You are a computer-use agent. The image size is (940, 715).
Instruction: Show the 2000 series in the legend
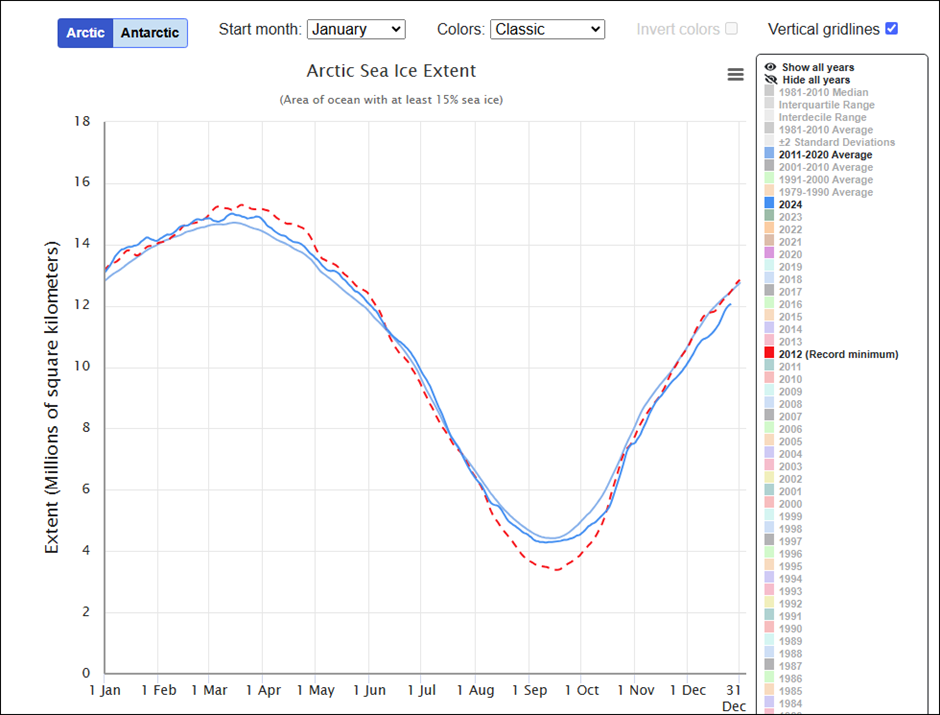(790, 503)
